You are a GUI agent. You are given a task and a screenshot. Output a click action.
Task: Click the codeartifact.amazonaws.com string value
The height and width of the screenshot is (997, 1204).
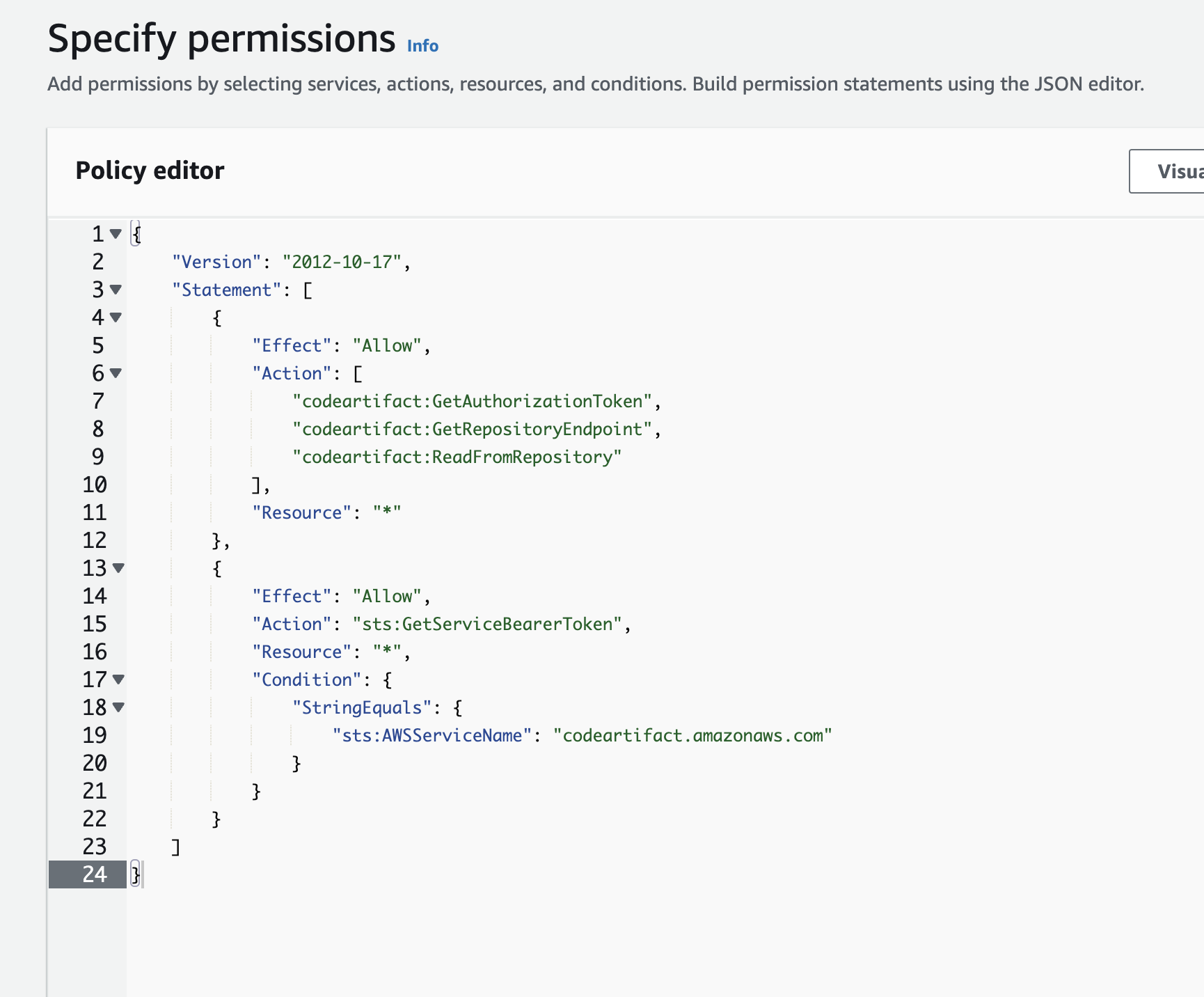[x=692, y=735]
